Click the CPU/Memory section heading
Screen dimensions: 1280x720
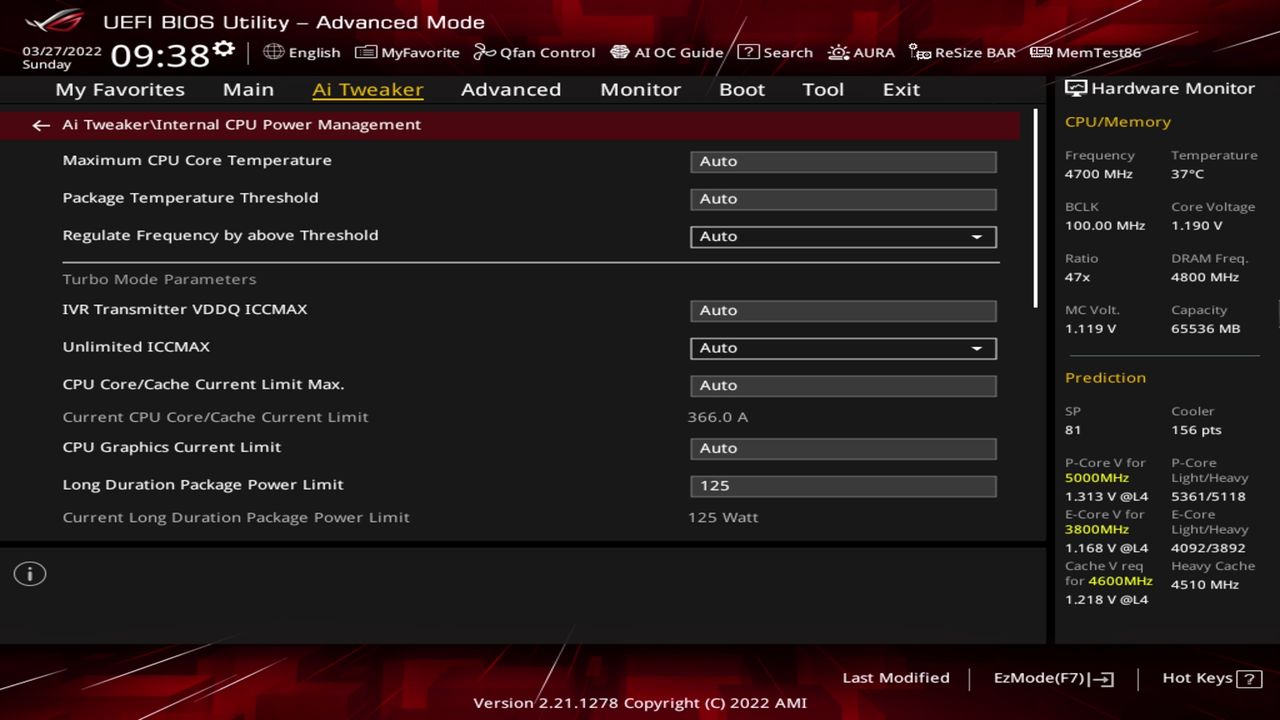[x=1118, y=122]
